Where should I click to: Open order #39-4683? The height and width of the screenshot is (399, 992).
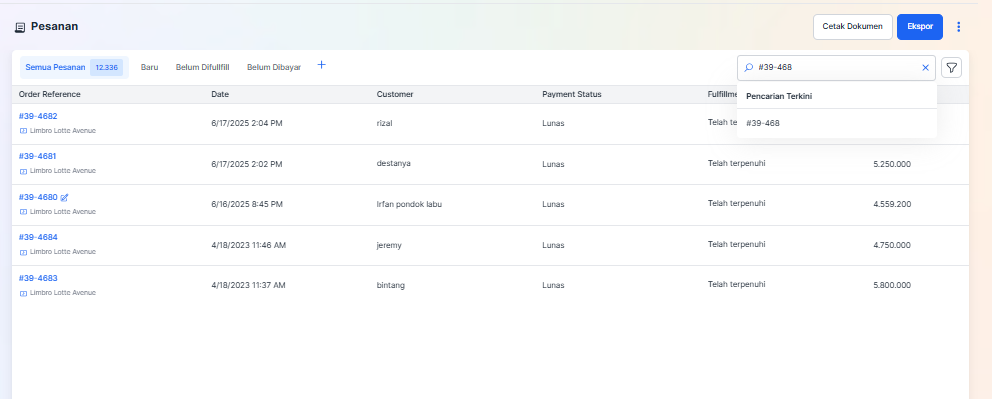pyautogui.click(x=38, y=278)
